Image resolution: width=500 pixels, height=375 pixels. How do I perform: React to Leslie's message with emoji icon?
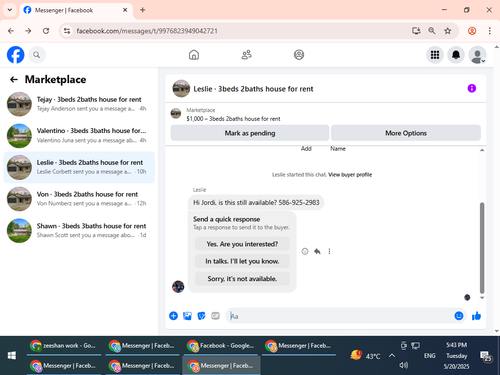coord(305,251)
